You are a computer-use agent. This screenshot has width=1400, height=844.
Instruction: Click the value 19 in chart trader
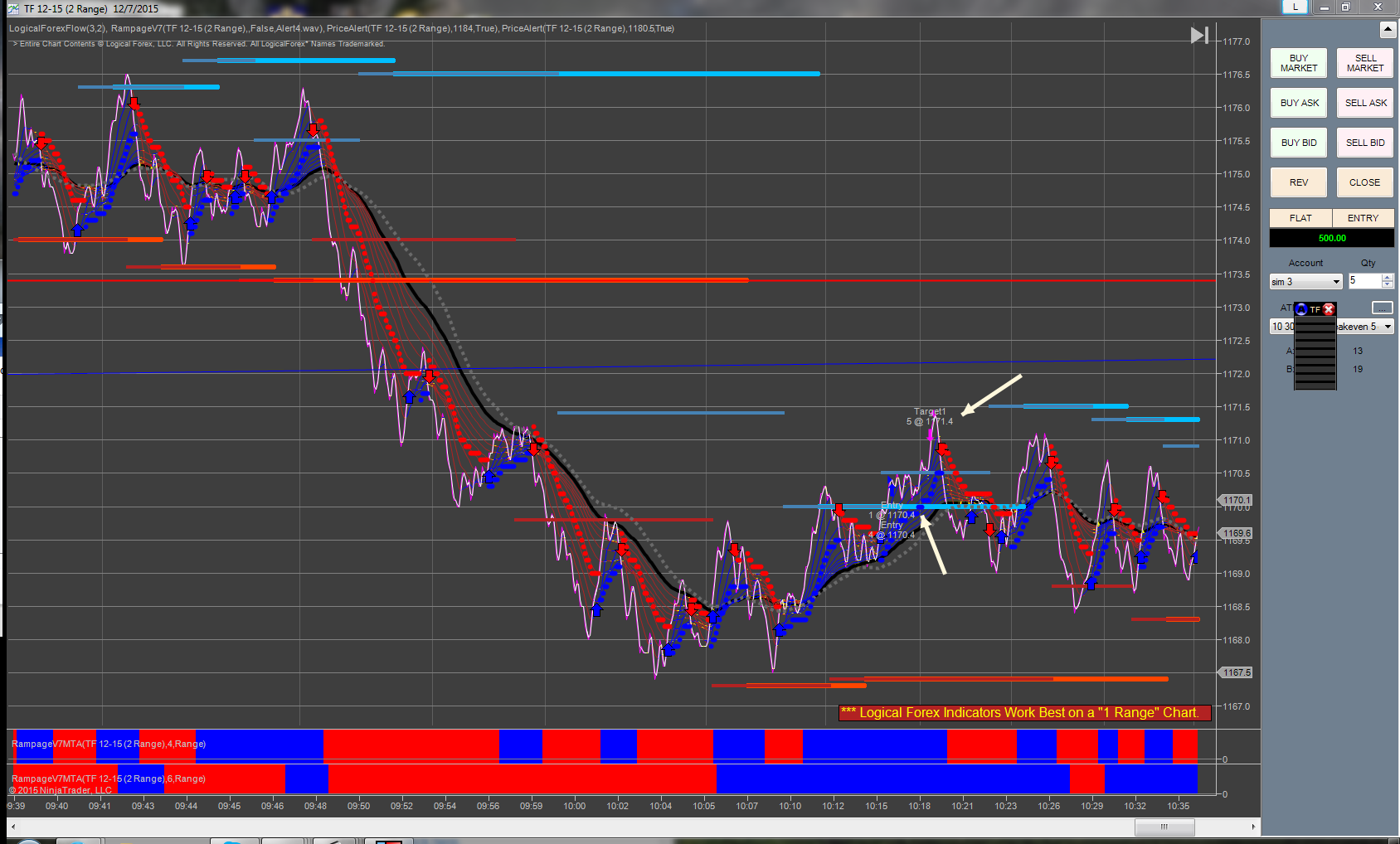click(x=1358, y=369)
